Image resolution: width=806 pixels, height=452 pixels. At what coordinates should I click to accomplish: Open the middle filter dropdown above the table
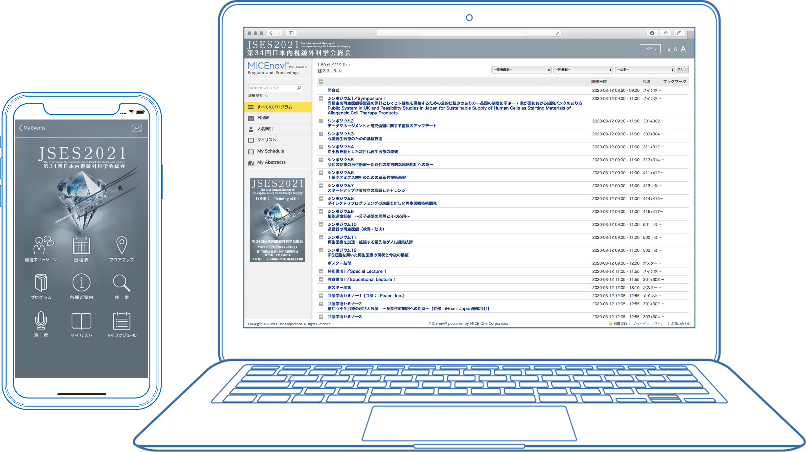click(x=583, y=69)
